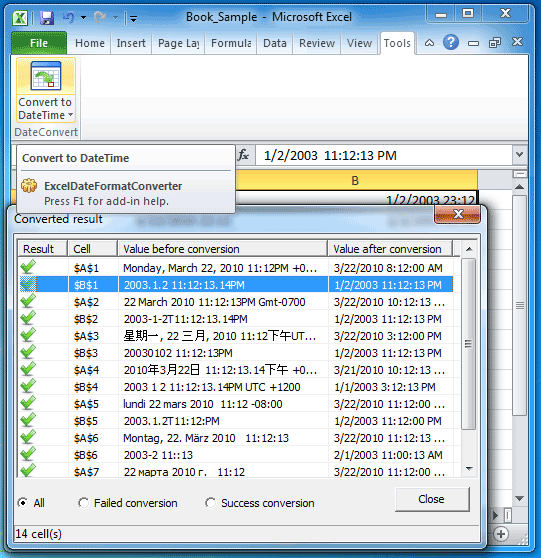Viewport: 541px width, 558px height.
Task: Open the green File tab
Action: [x=39, y=43]
